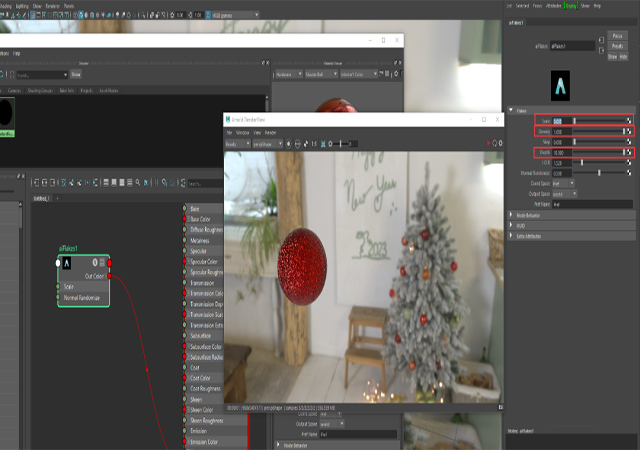Collapse the Flakes section
The image size is (640, 450).
[x=511, y=110]
